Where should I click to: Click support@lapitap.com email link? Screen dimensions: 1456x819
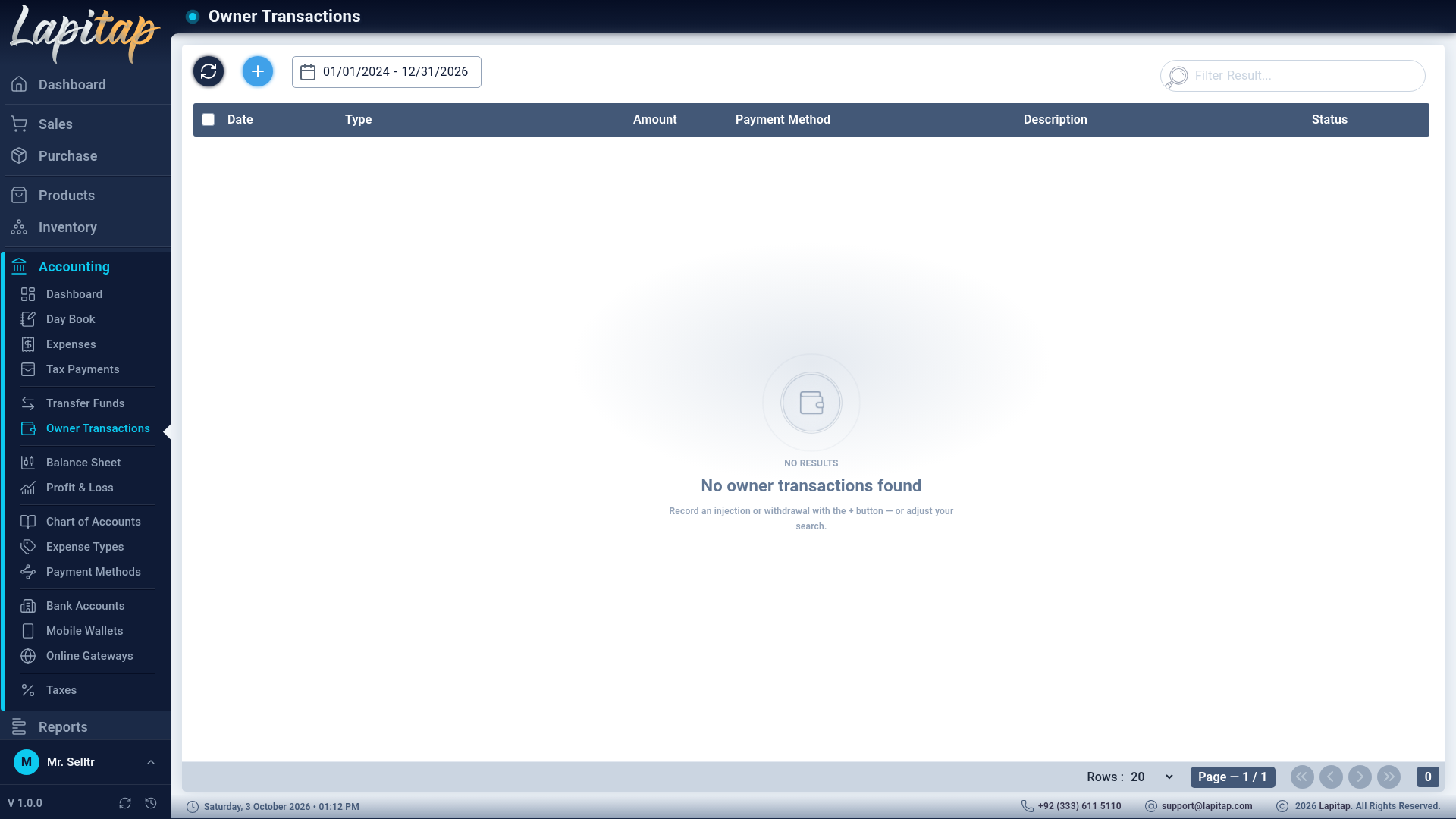[x=1207, y=806]
